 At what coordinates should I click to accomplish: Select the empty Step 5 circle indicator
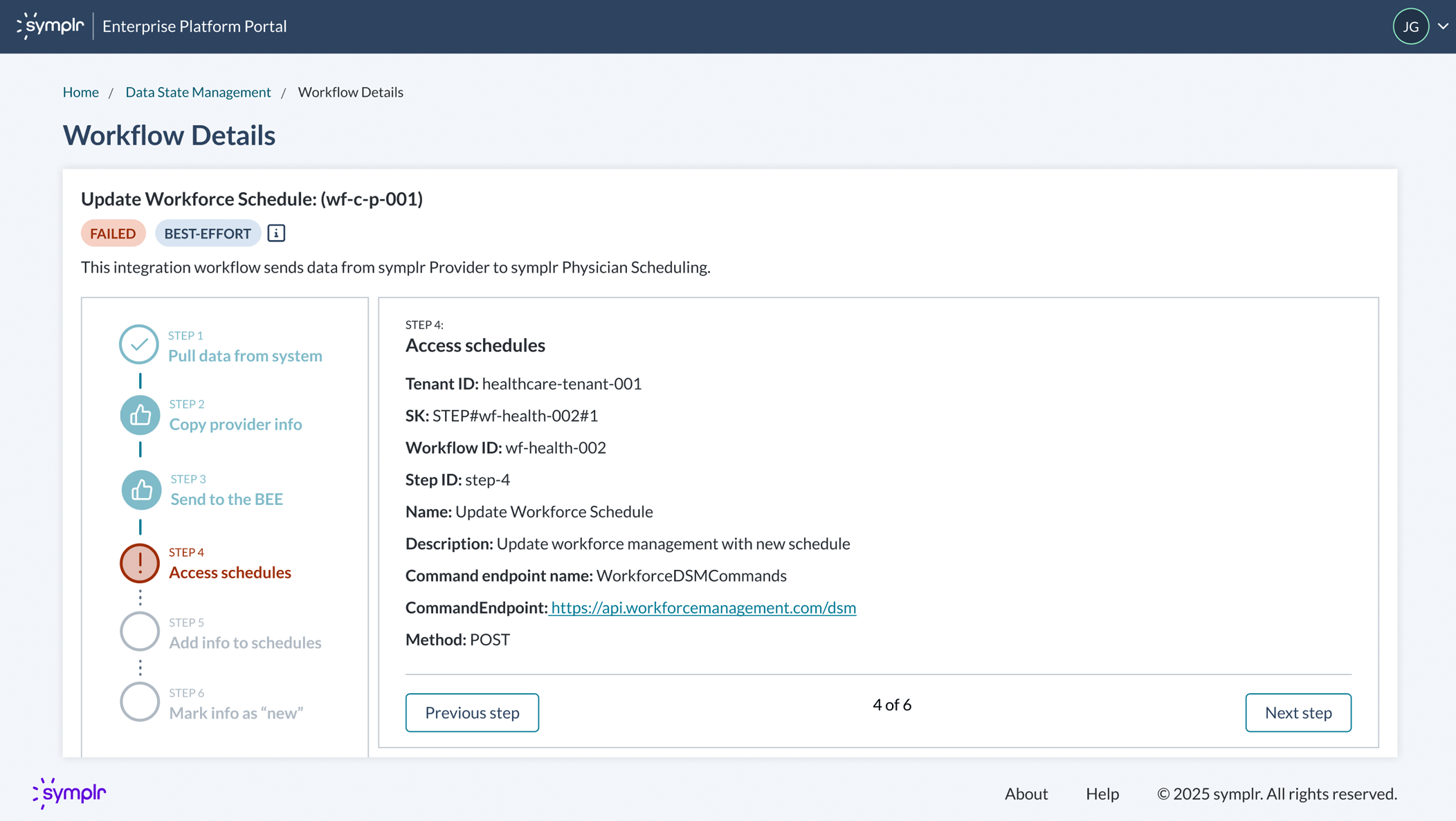[140, 631]
